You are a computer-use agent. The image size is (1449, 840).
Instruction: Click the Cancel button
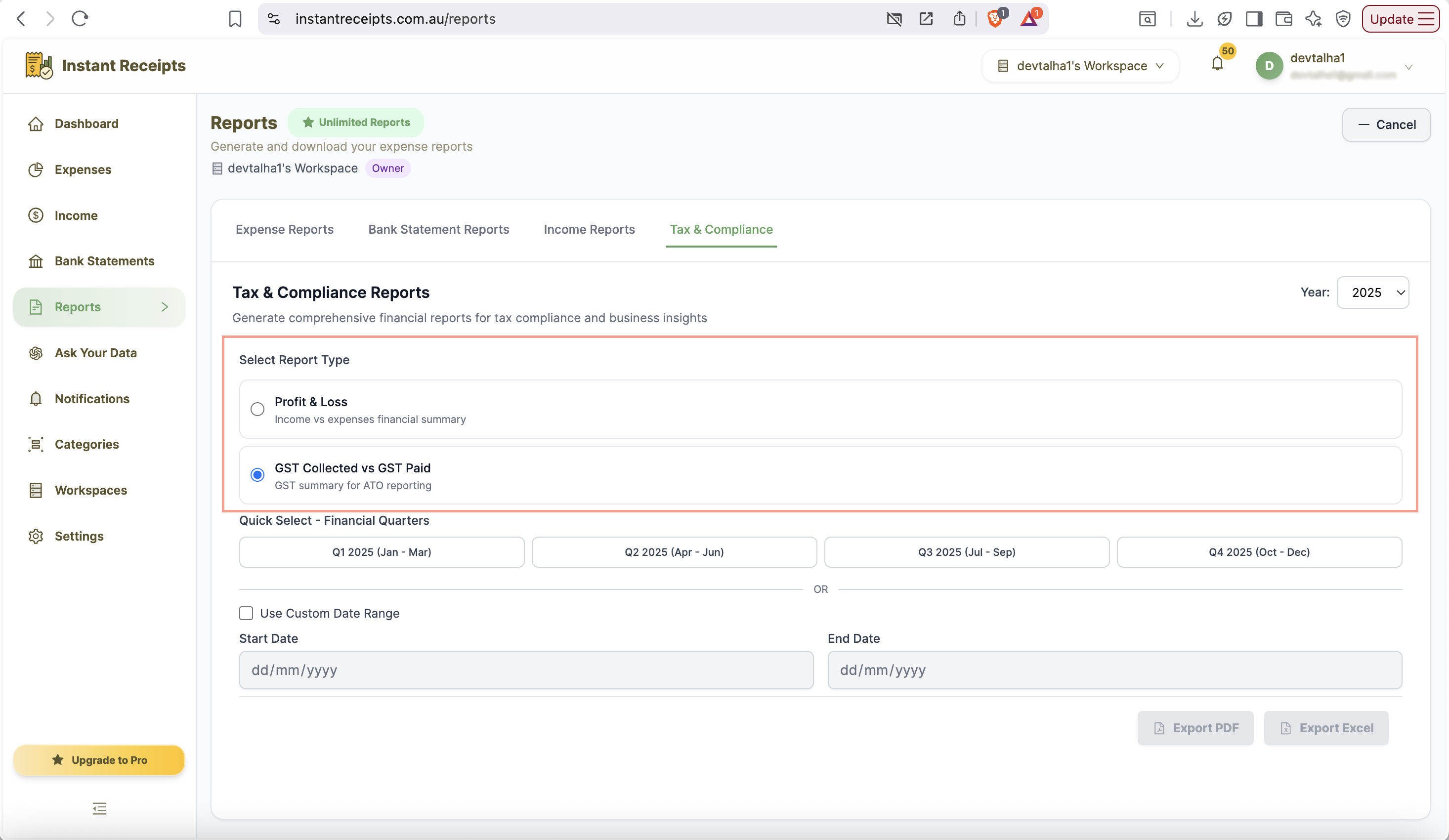coord(1386,125)
